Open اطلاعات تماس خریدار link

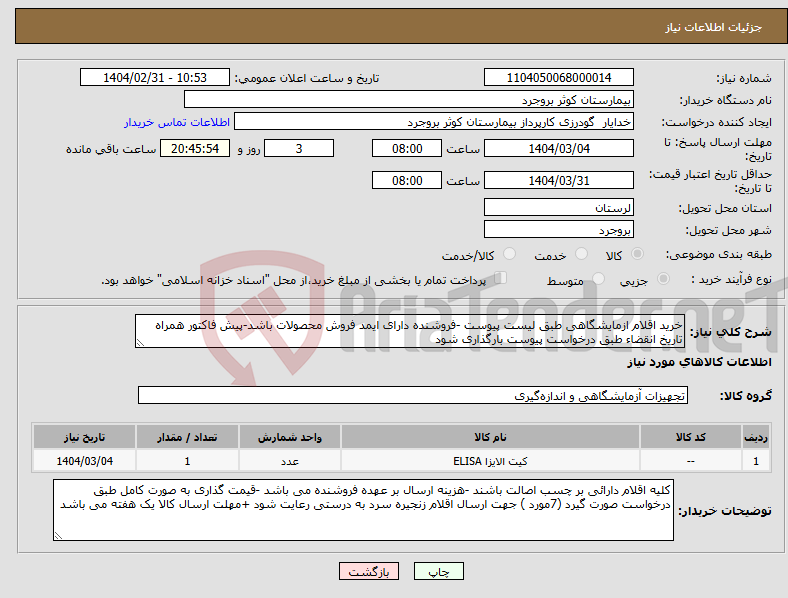177,122
